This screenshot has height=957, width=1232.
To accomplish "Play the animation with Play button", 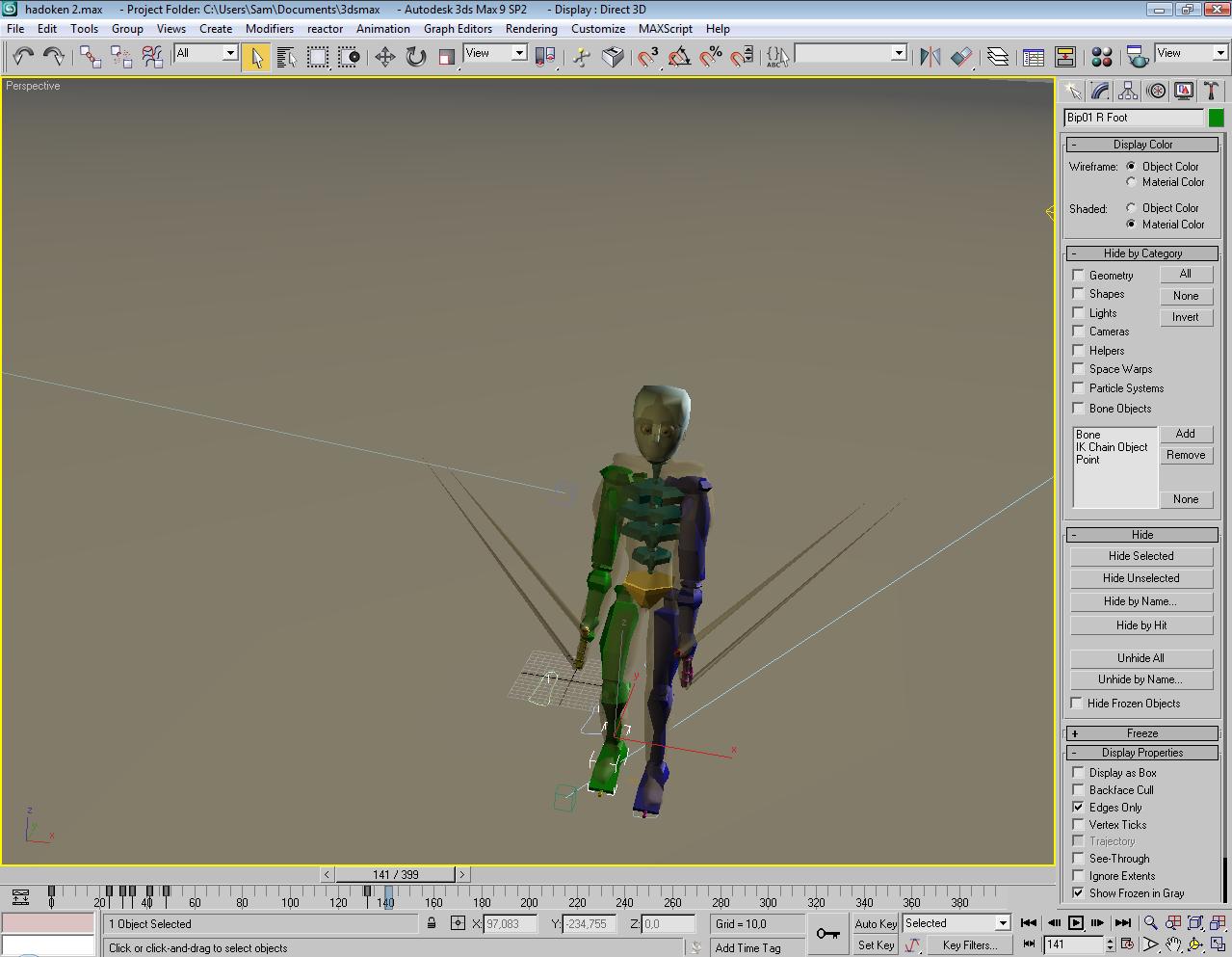I will [x=1076, y=923].
